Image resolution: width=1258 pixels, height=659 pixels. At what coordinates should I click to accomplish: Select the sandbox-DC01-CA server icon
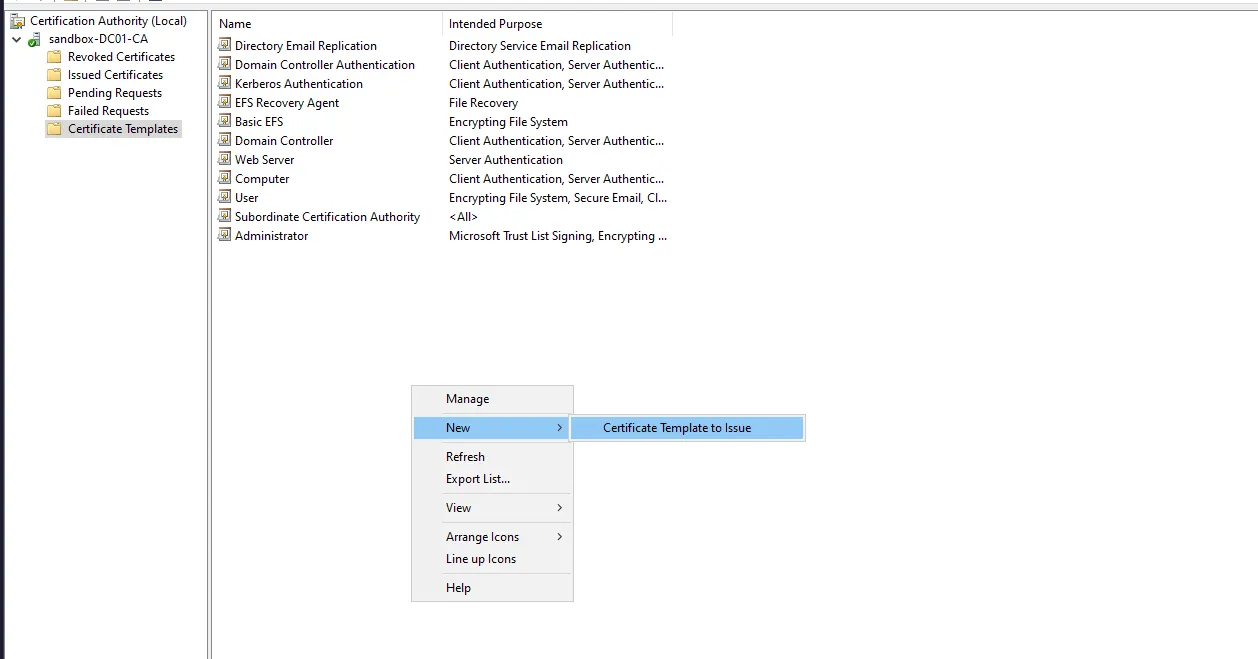point(35,39)
